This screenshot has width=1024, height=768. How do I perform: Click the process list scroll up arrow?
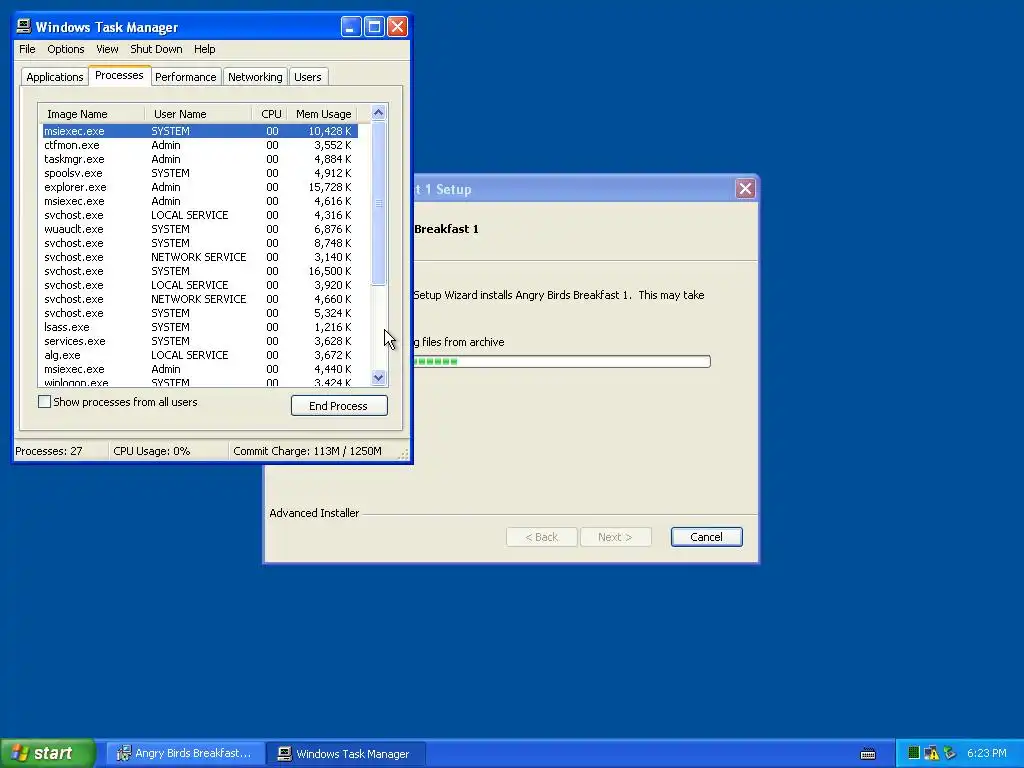coord(378,113)
